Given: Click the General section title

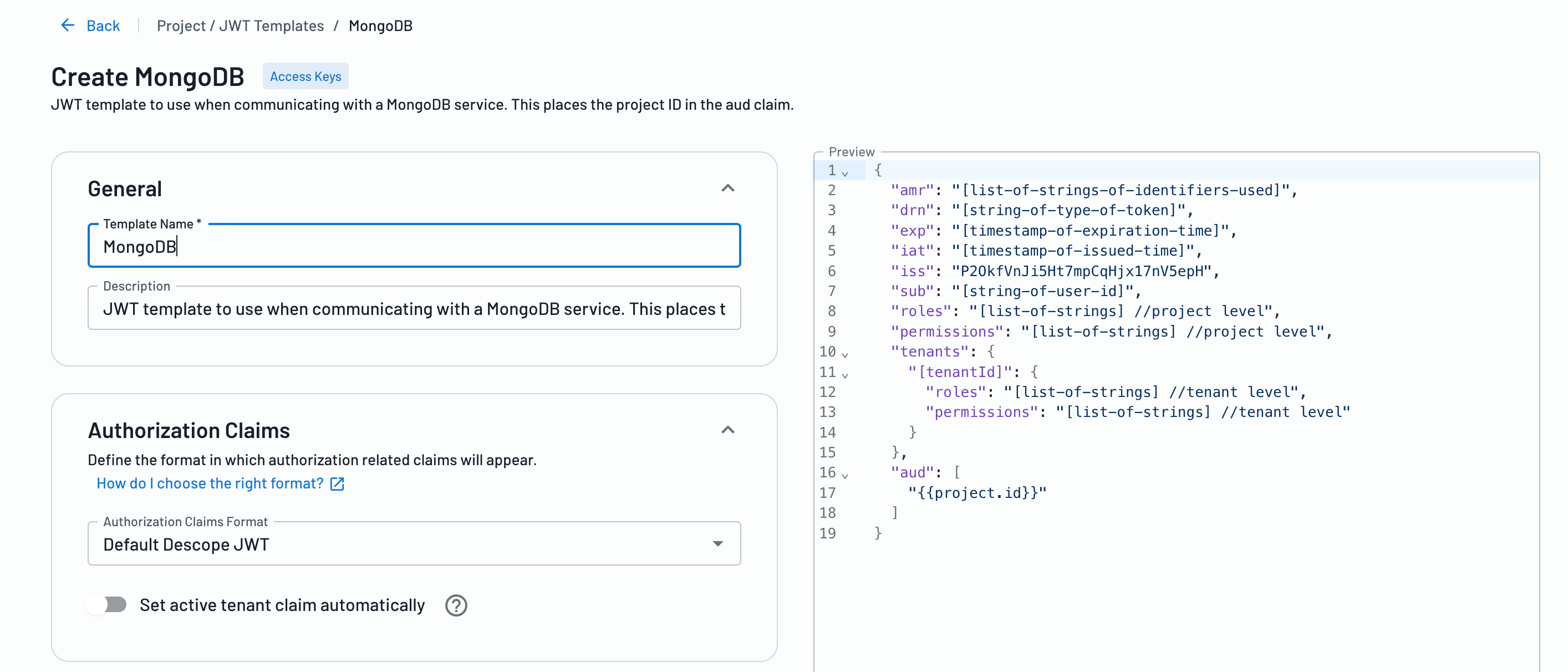Looking at the screenshot, I should point(125,189).
